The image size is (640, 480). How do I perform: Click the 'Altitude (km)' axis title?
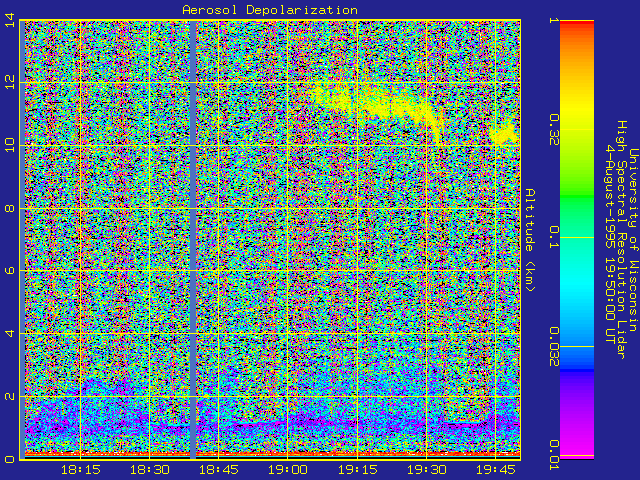click(530, 240)
